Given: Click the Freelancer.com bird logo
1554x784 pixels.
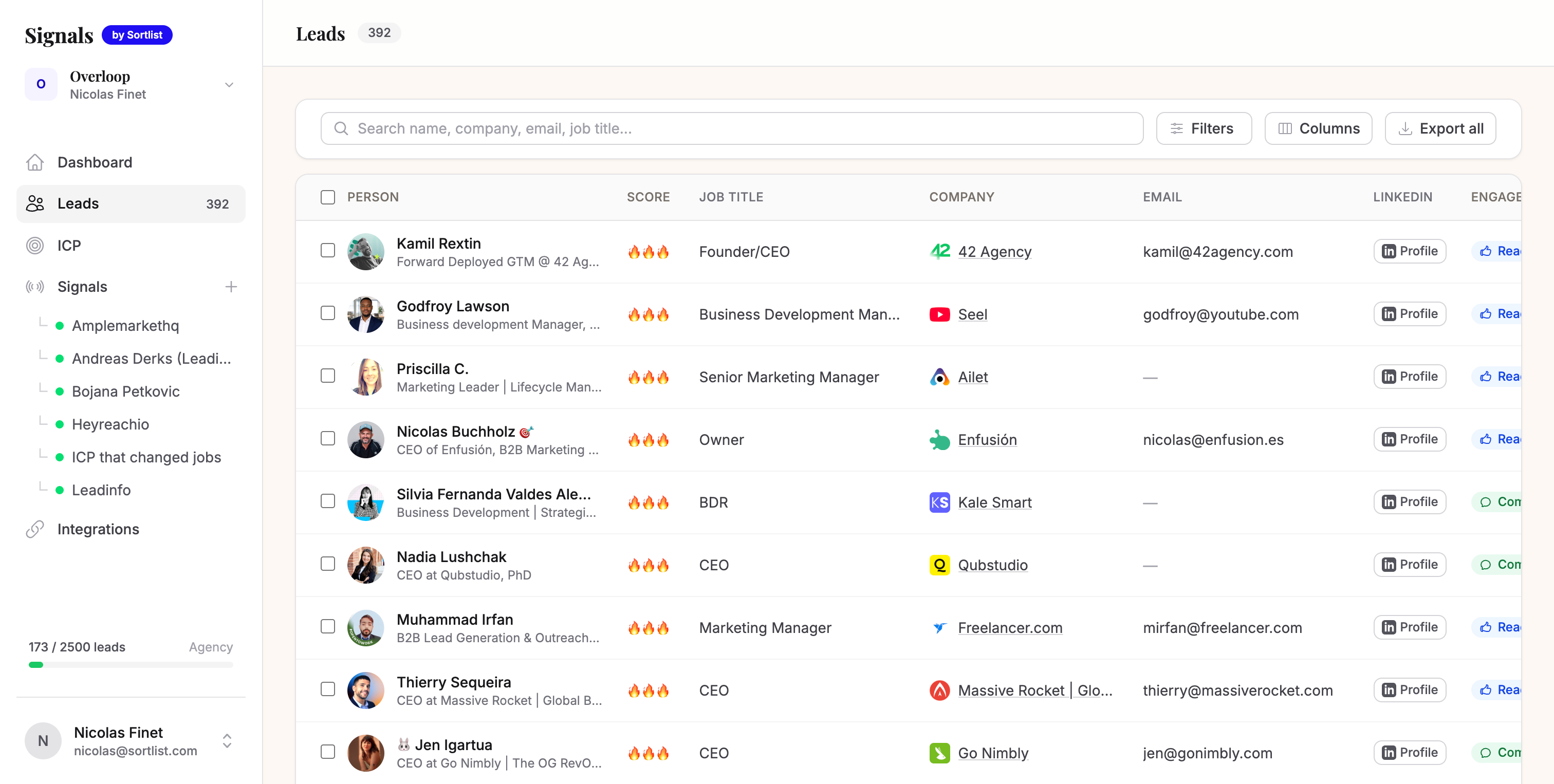Looking at the screenshot, I should click(x=940, y=628).
